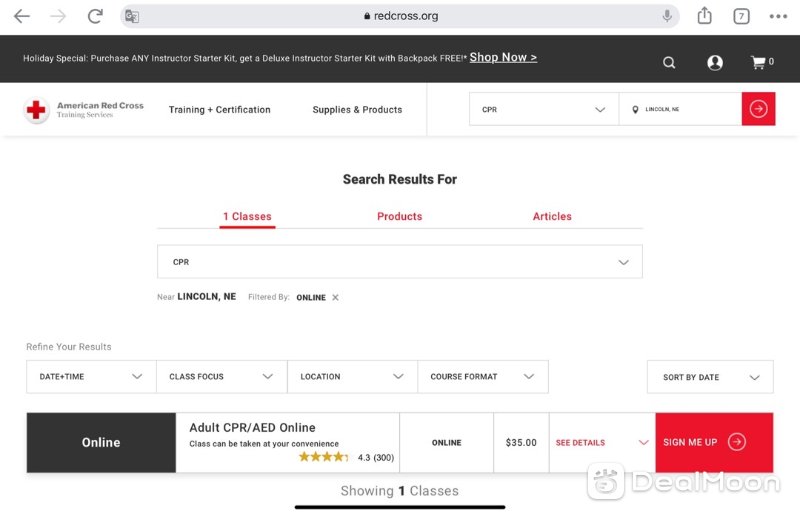Expand the LOCATION filter

(352, 377)
